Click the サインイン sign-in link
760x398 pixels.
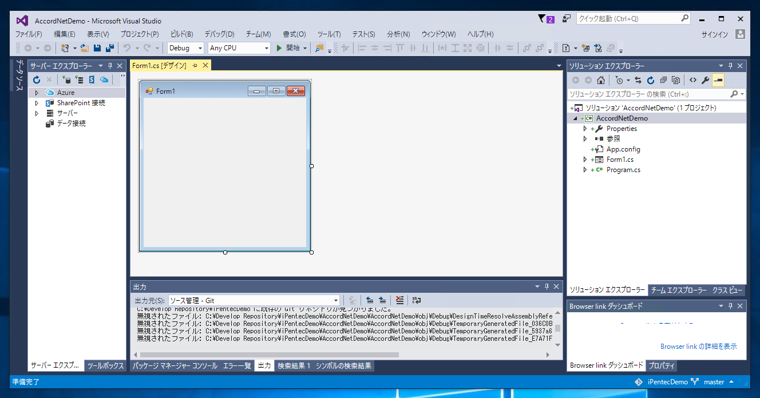coord(714,34)
